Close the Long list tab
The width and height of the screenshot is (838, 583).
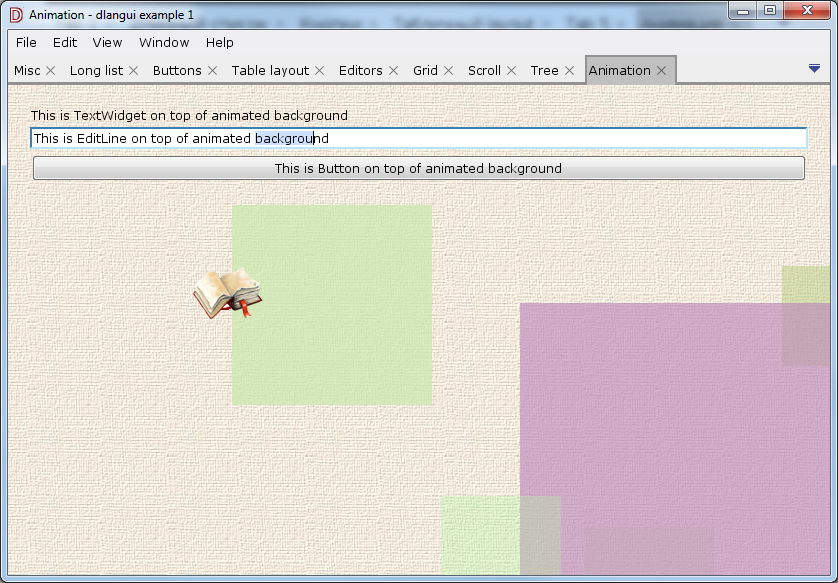pos(133,70)
